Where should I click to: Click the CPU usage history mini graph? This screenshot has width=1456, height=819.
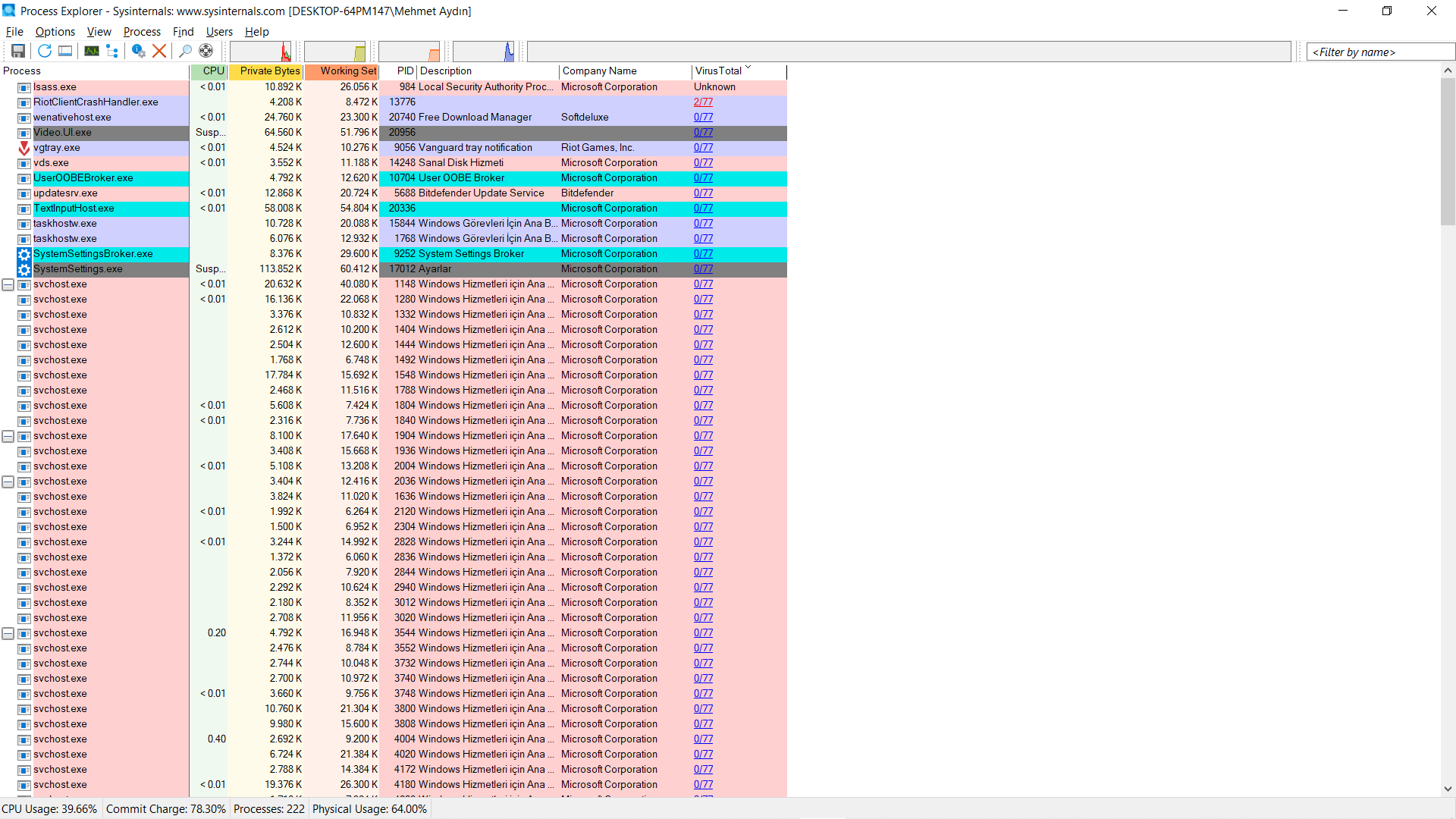point(261,52)
